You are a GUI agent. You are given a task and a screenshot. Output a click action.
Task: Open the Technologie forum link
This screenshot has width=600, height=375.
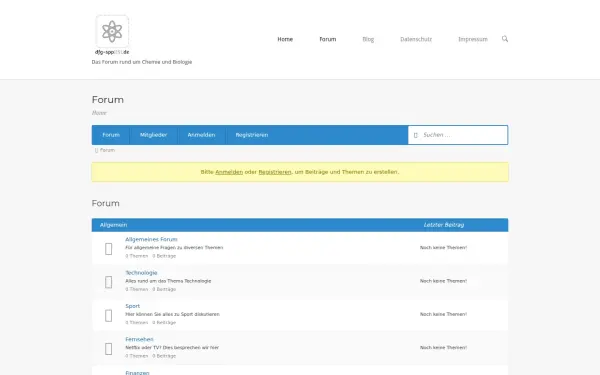coord(141,272)
